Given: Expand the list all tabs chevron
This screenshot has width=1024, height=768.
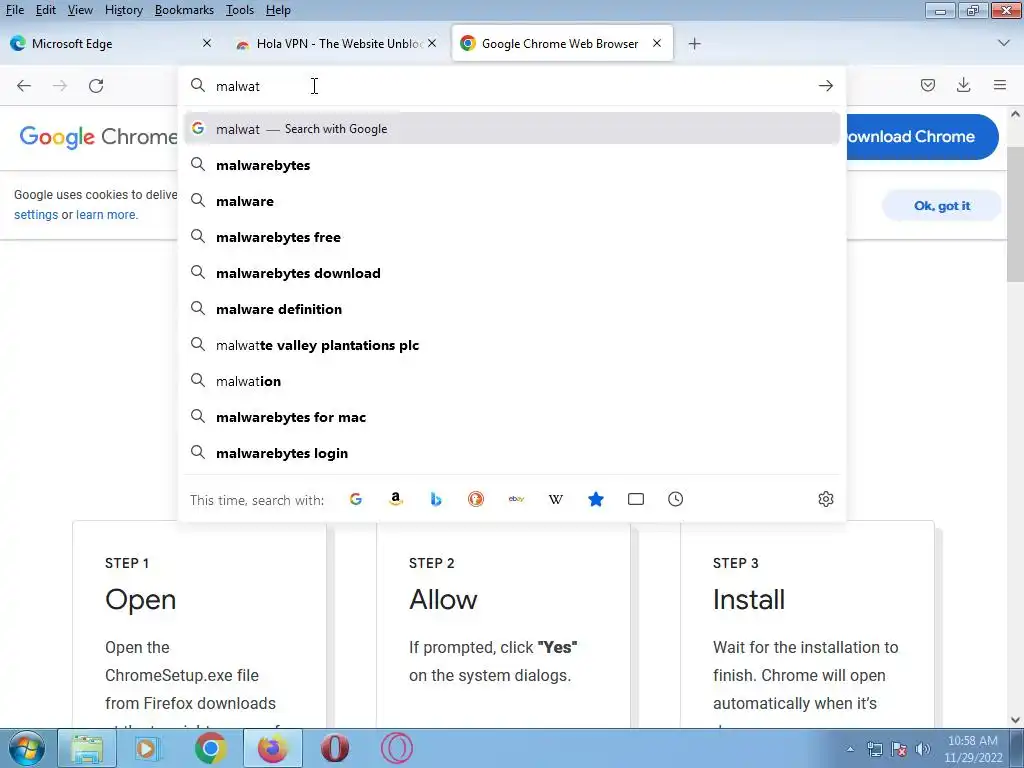Looking at the screenshot, I should click(x=1003, y=43).
